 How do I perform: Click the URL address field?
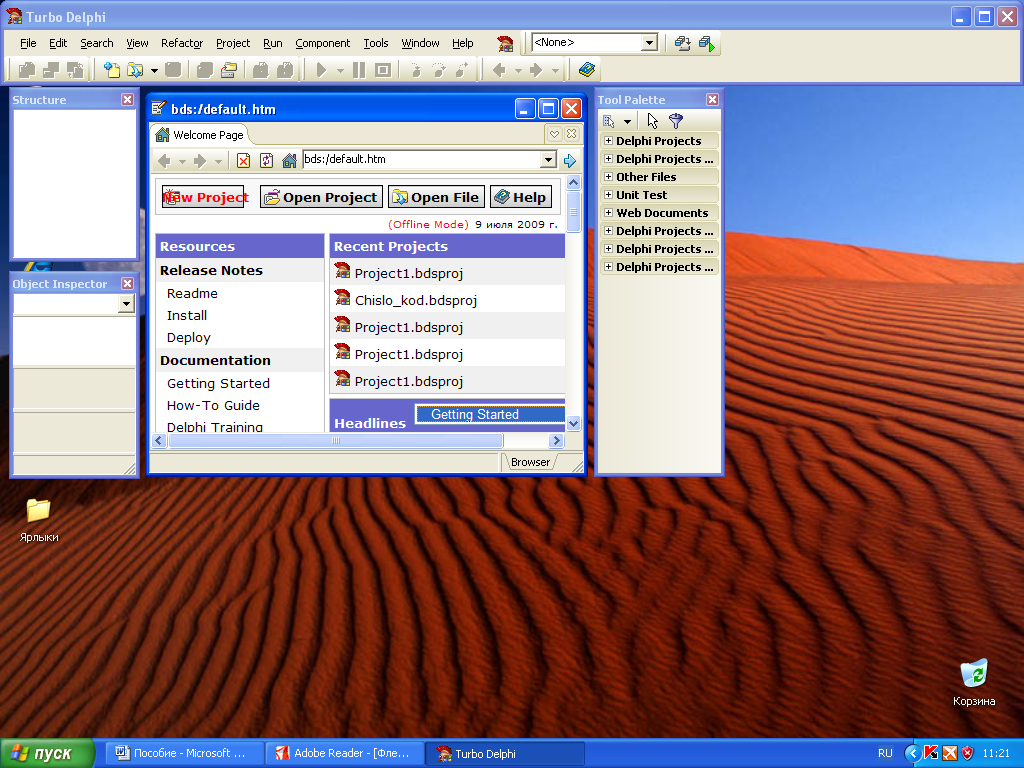tap(420, 160)
